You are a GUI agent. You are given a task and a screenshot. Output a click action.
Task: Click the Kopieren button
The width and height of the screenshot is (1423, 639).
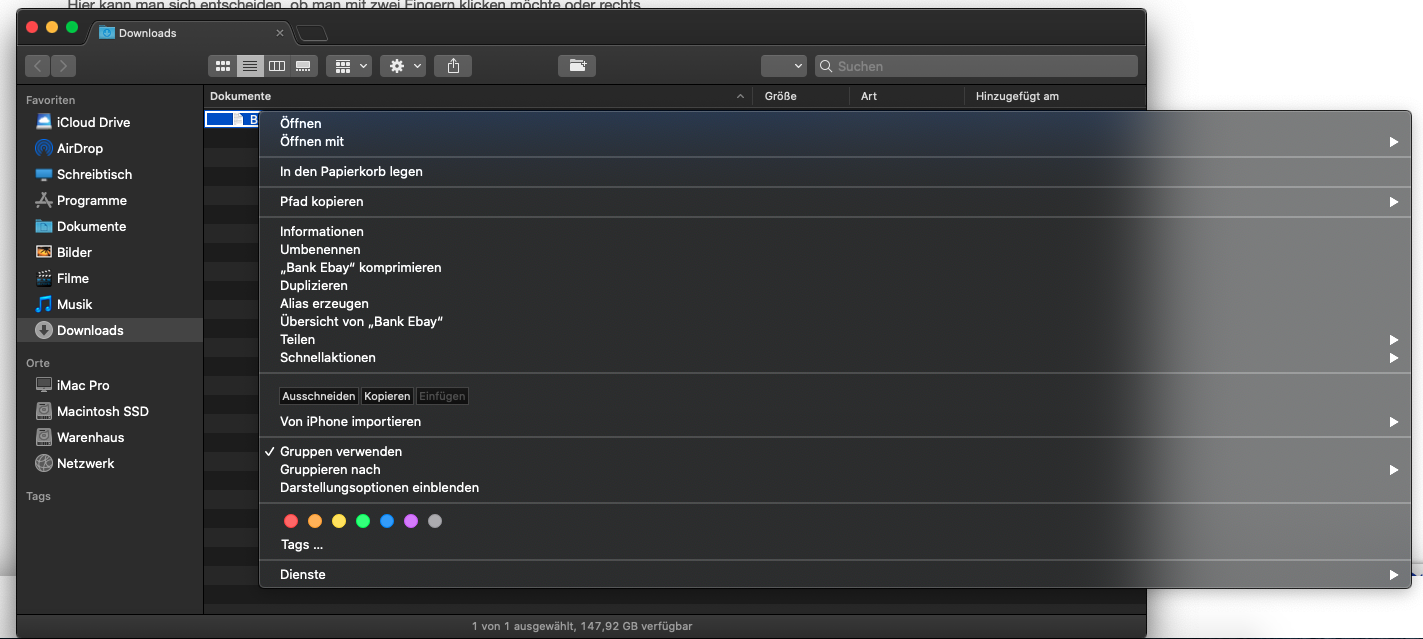tap(387, 396)
